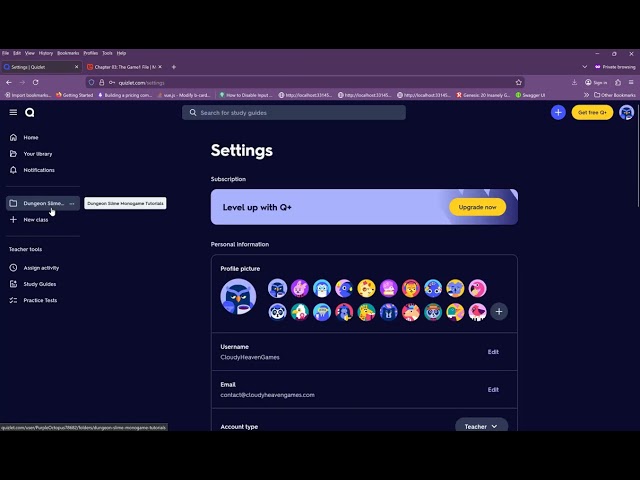Click the Search for study guides field
The height and width of the screenshot is (480, 640).
click(x=294, y=113)
